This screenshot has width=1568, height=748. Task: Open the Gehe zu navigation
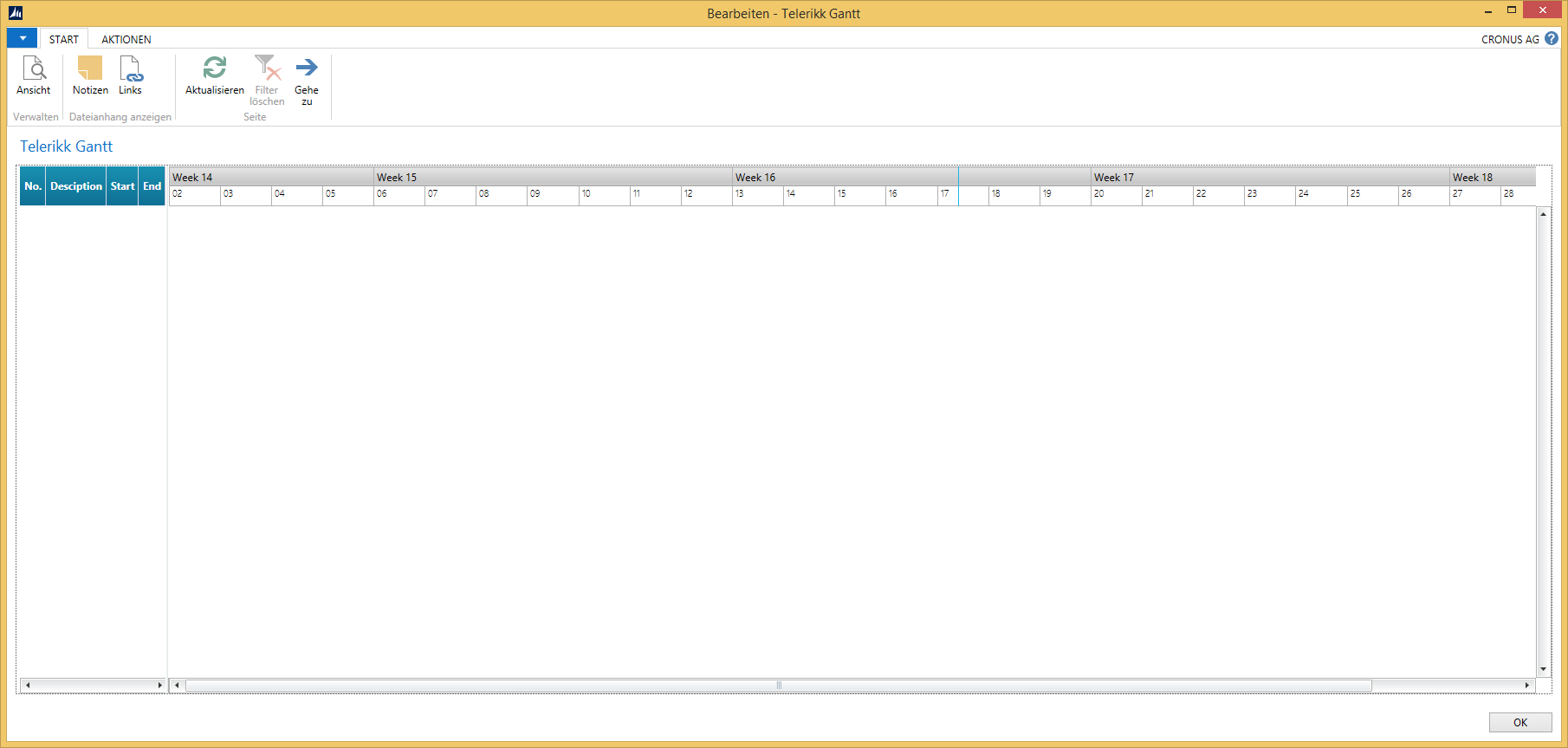tap(307, 81)
